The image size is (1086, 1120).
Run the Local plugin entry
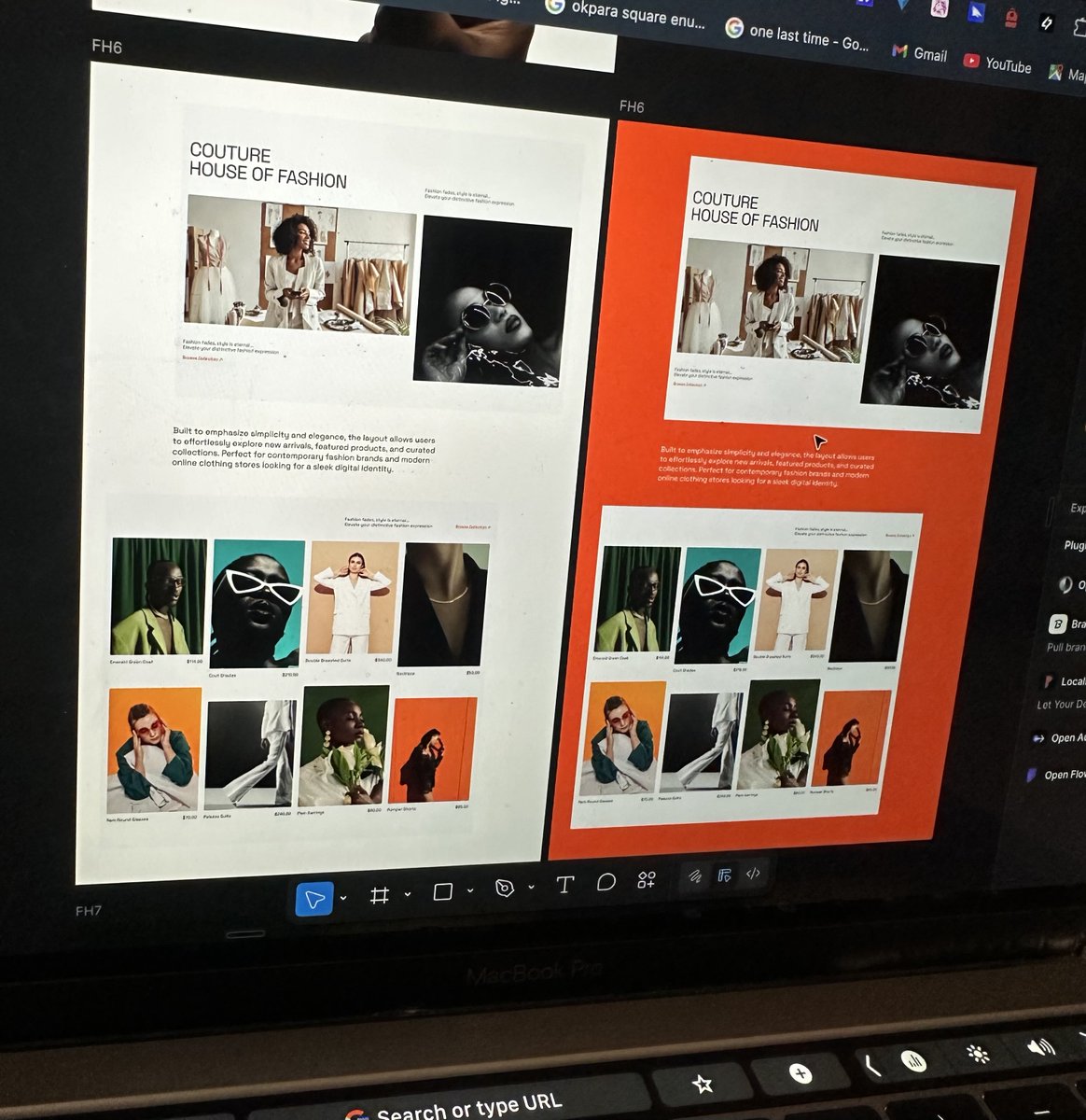(1065, 680)
